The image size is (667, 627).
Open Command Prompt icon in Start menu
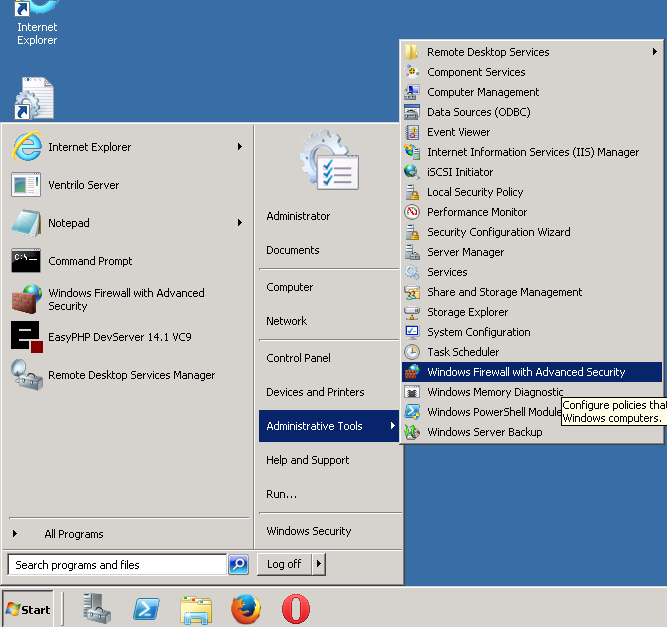click(x=26, y=260)
